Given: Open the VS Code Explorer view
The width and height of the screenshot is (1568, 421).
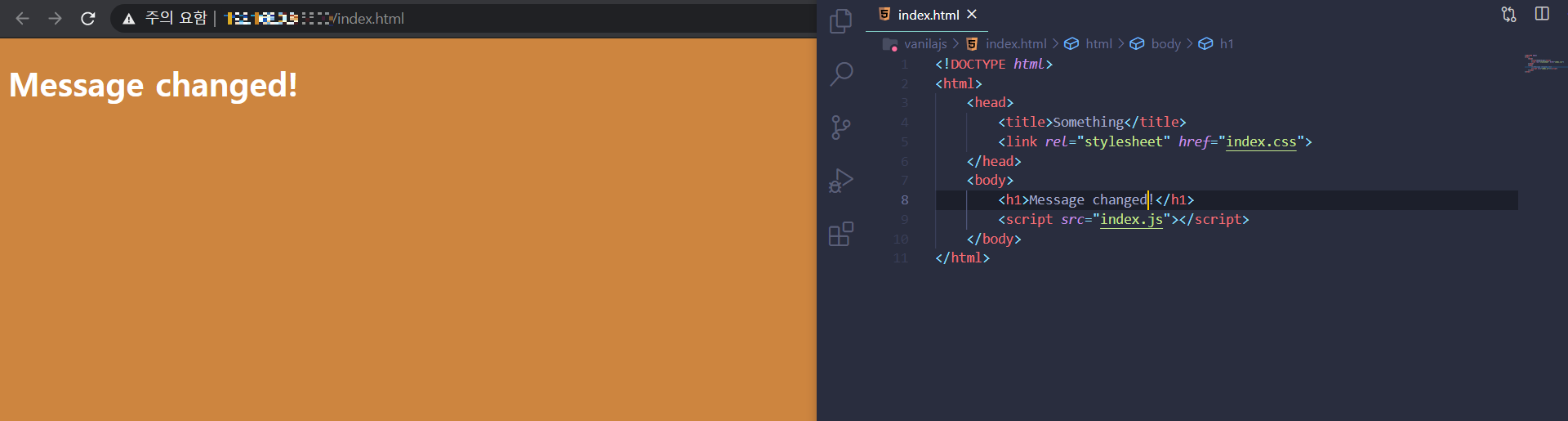Looking at the screenshot, I should point(840,21).
